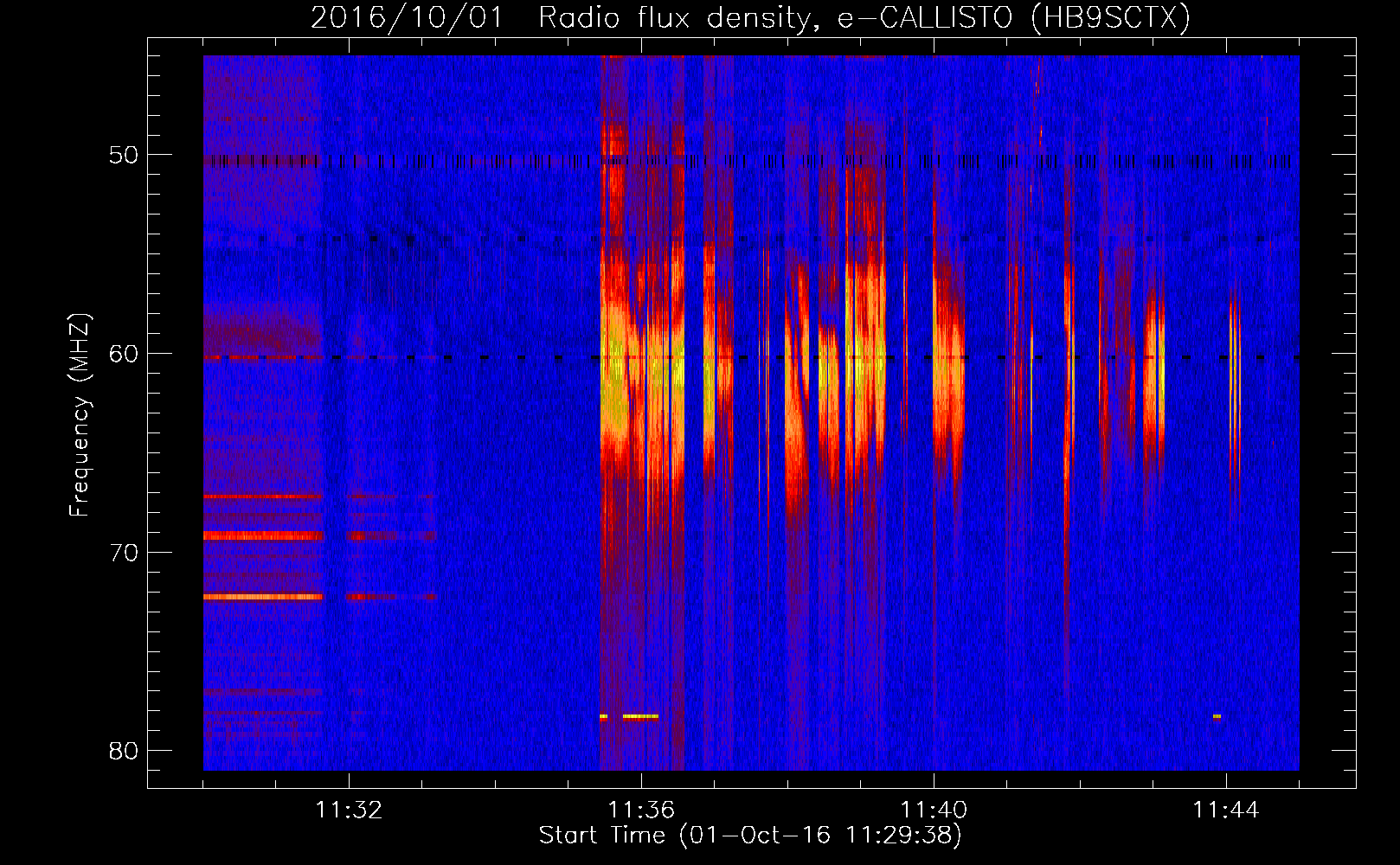
Task: Click the 11:44 time tick label
Action: (x=1226, y=810)
